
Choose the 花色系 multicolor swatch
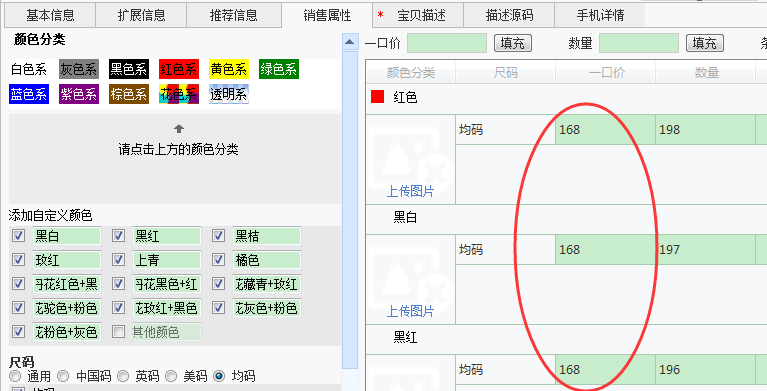(179, 94)
